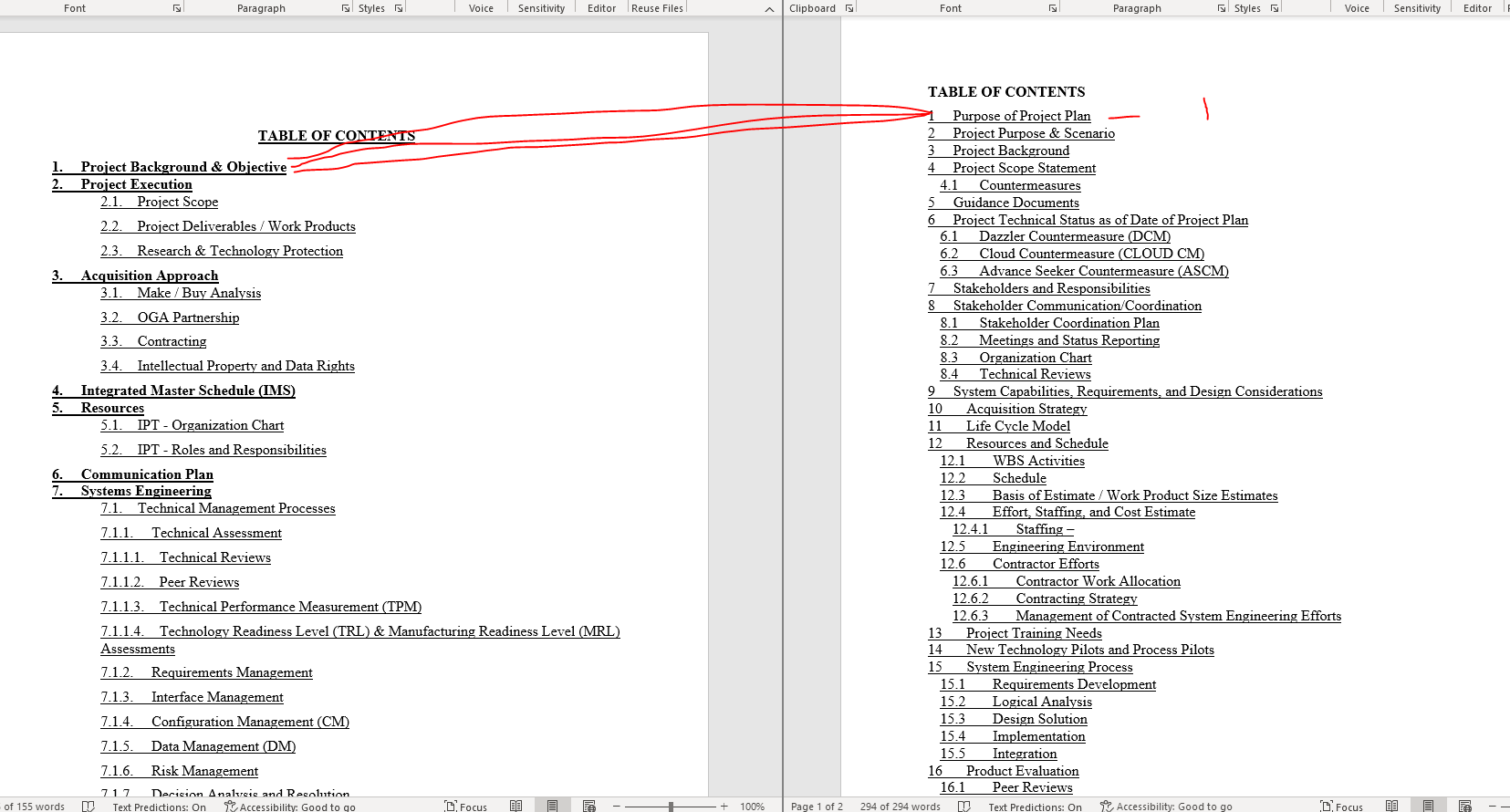Click Page 1 of 2 in right window
The width and height of the screenshot is (1510, 812).
coord(817,807)
